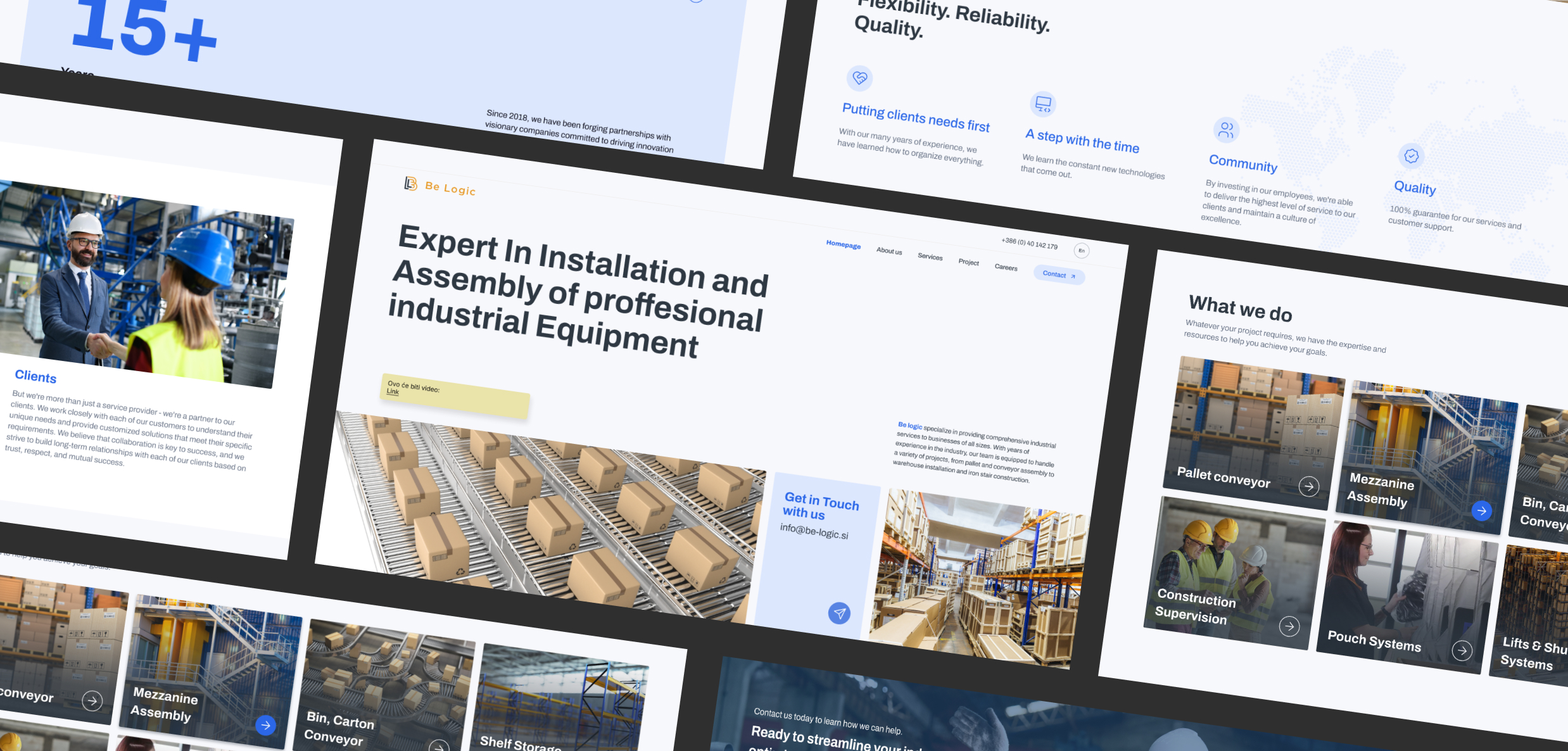Screen dimensions: 1568x751
Task: Click monitor icon above A step with the time
Action: [x=1042, y=104]
